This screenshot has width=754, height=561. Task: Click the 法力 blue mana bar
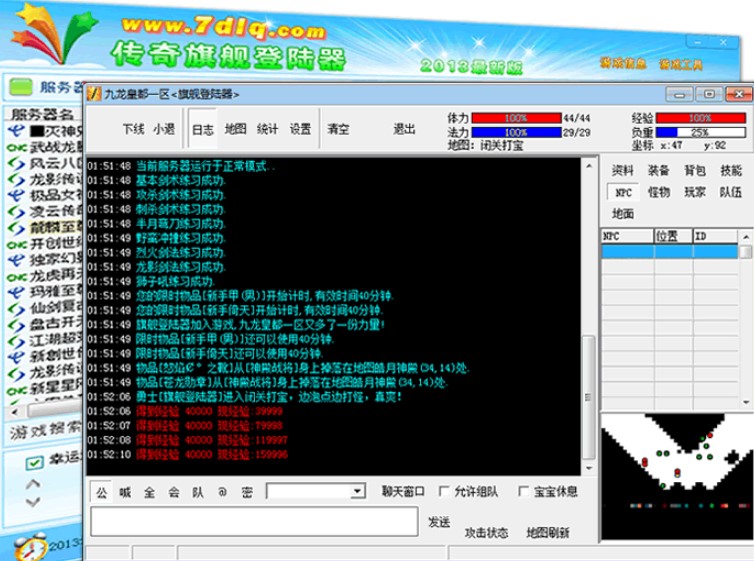pyautogui.click(x=516, y=132)
